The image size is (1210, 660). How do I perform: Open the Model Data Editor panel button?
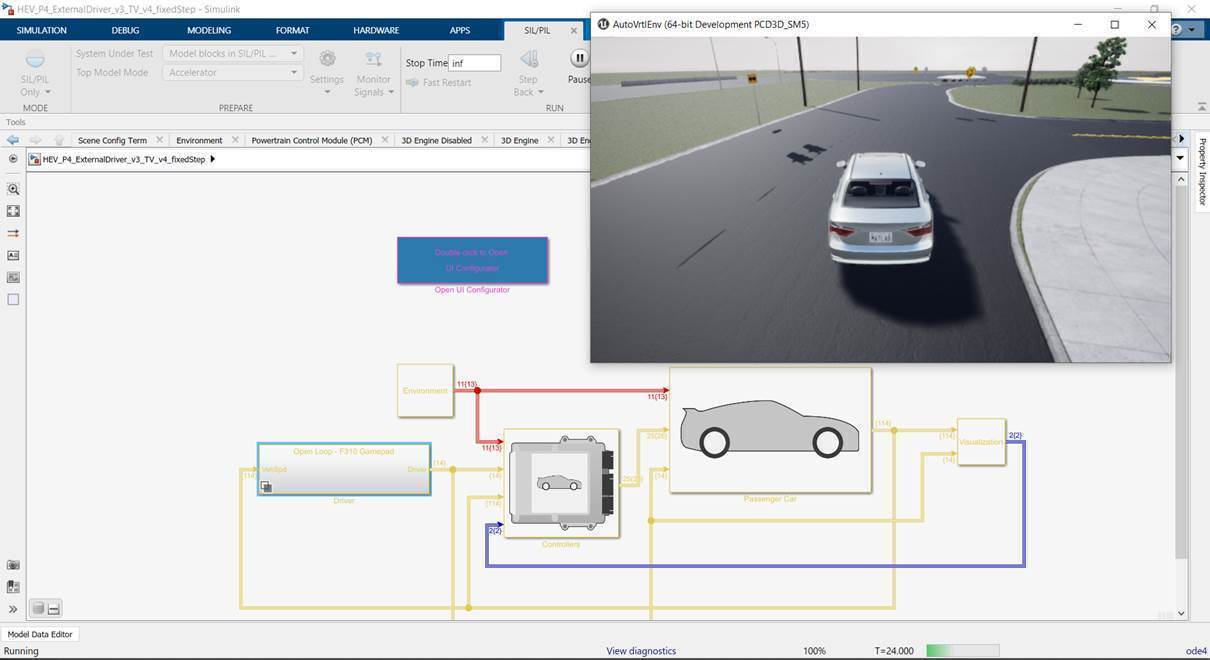pos(40,634)
